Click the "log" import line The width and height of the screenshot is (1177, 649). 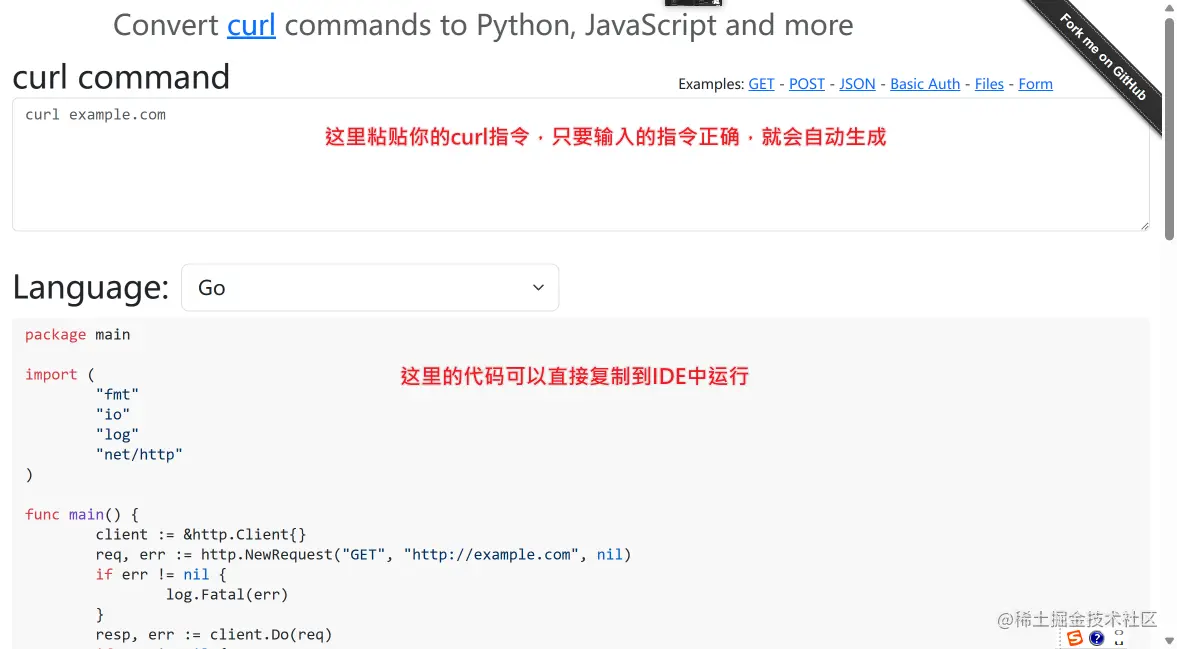click(x=117, y=434)
